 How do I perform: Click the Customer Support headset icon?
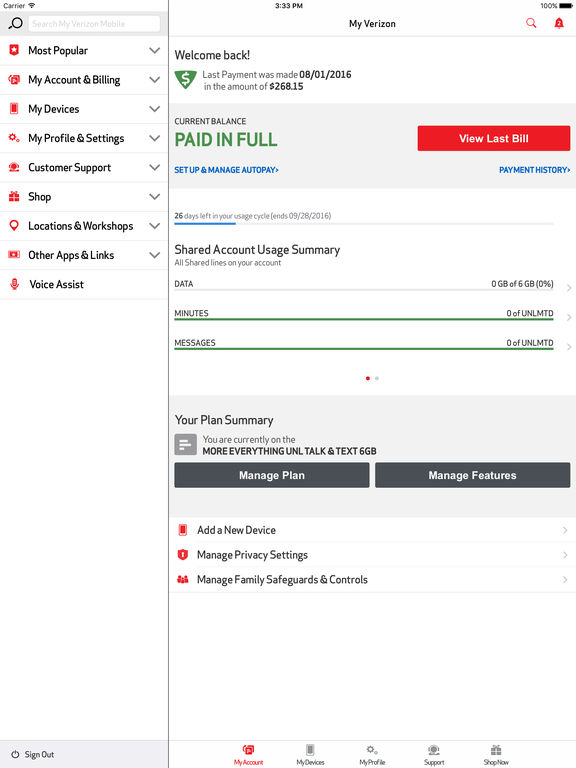(14, 167)
